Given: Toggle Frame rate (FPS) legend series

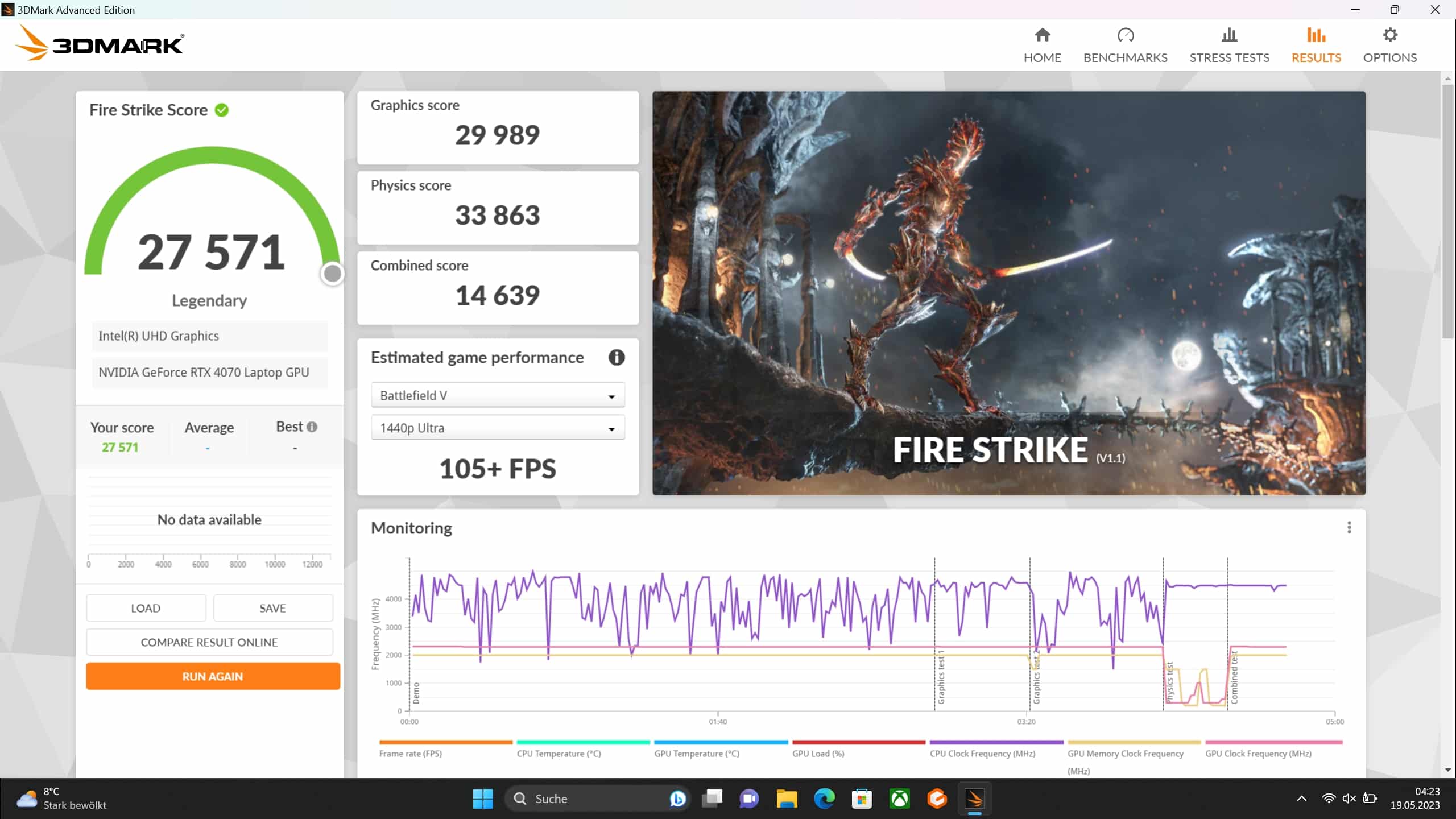Looking at the screenshot, I should click(x=410, y=753).
